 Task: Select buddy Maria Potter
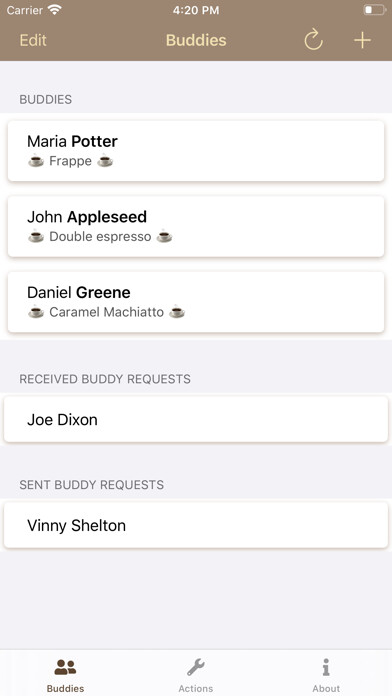[x=196, y=151]
